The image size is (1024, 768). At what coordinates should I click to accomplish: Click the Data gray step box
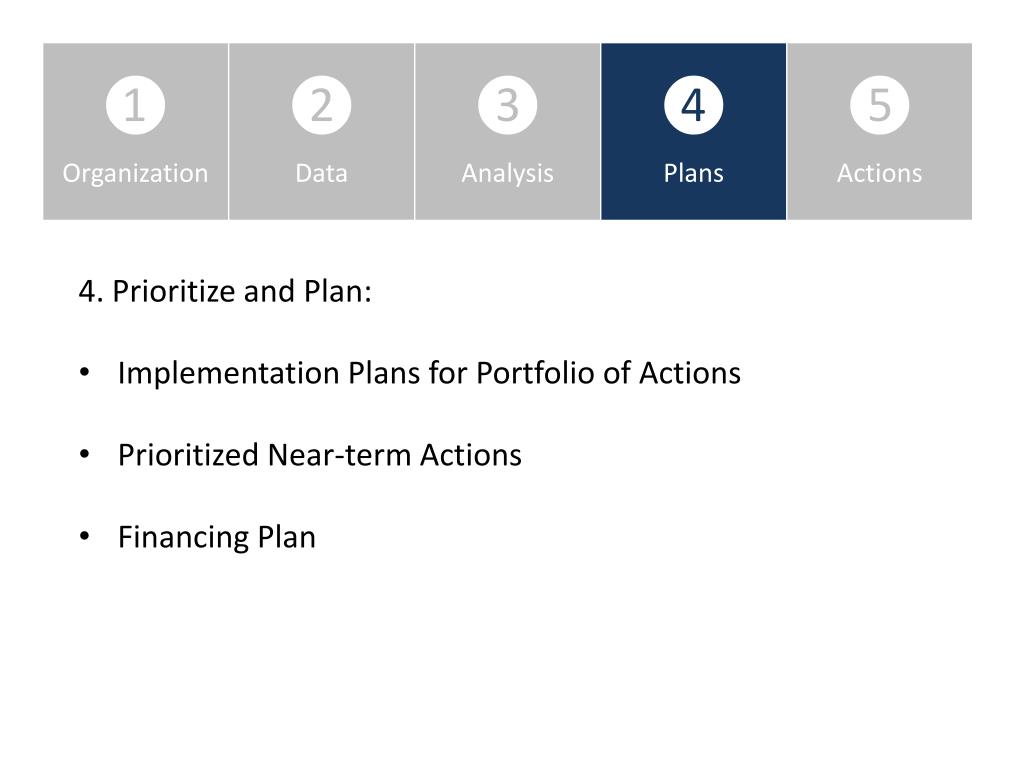[x=321, y=131]
